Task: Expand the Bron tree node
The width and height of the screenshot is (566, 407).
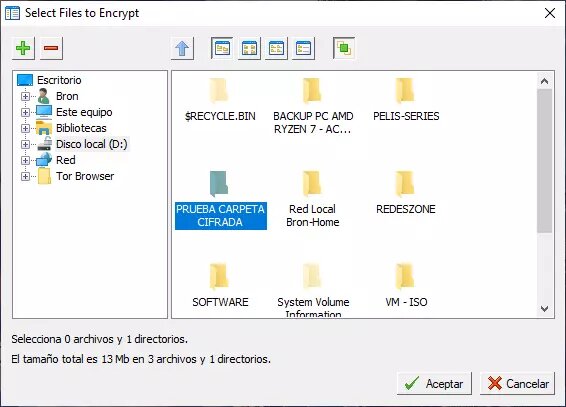Action: point(25,96)
